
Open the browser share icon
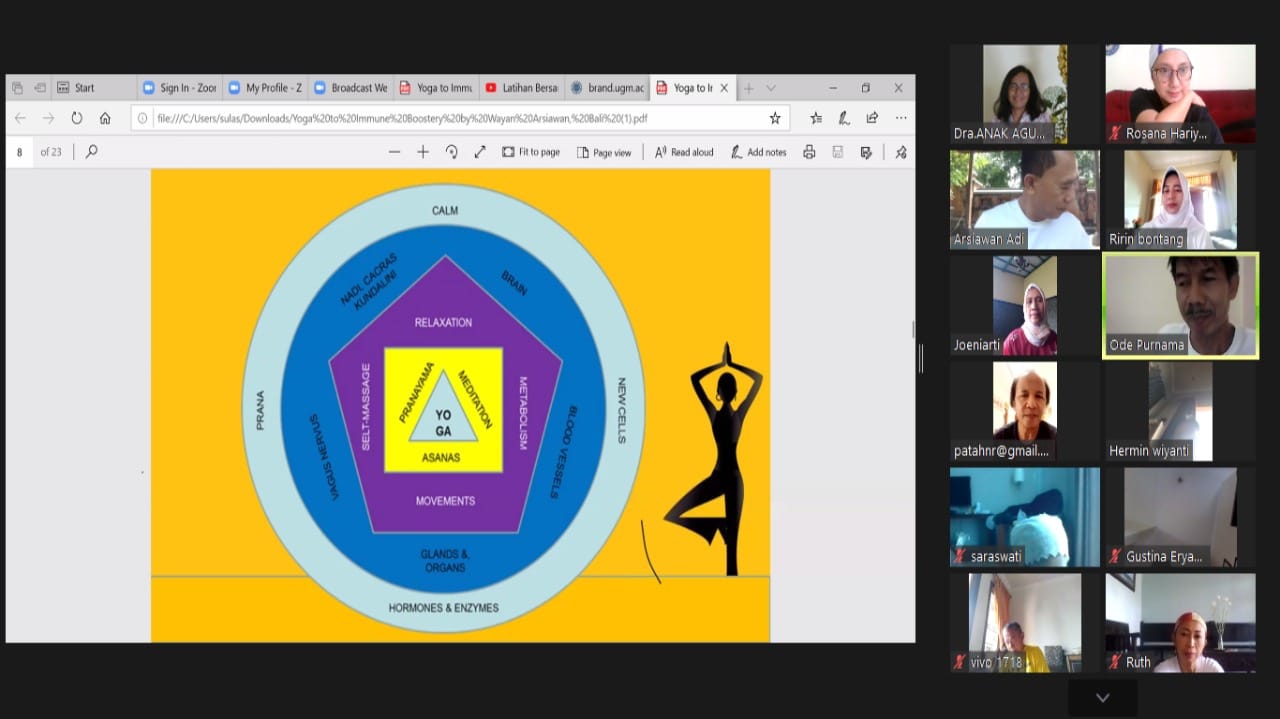872,118
